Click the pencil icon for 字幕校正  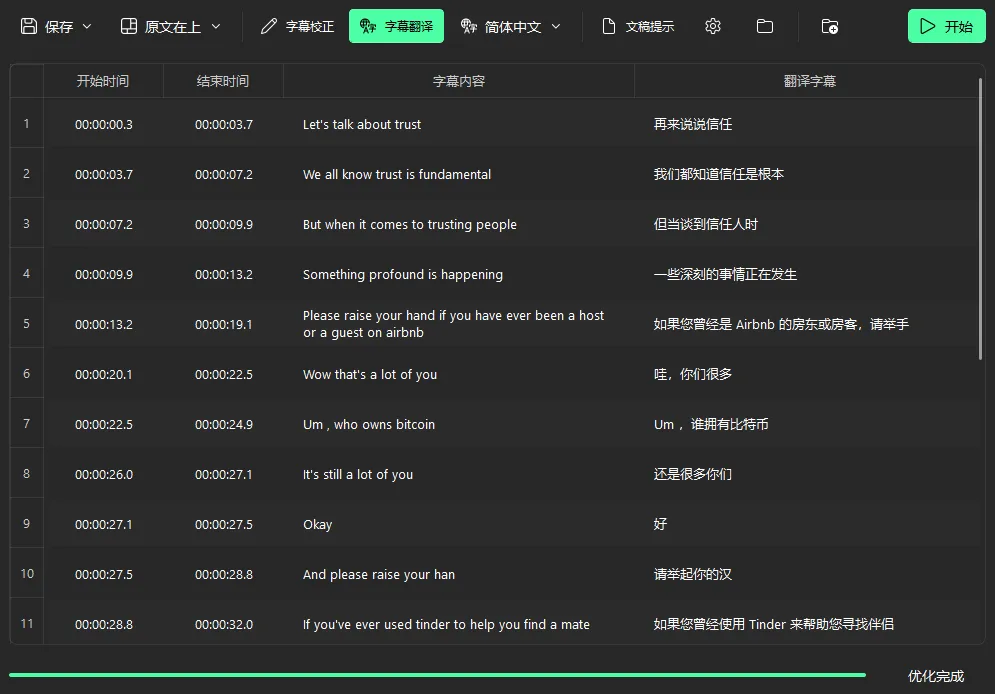point(269,26)
